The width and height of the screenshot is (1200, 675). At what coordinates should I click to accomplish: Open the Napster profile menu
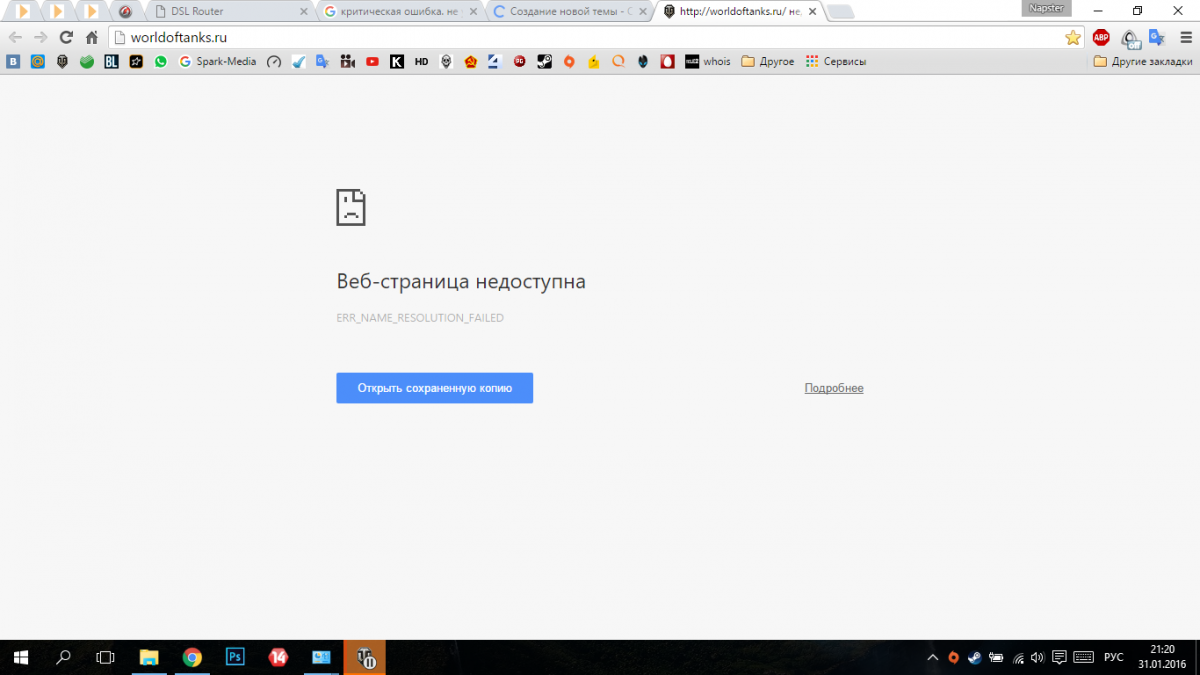(1048, 8)
